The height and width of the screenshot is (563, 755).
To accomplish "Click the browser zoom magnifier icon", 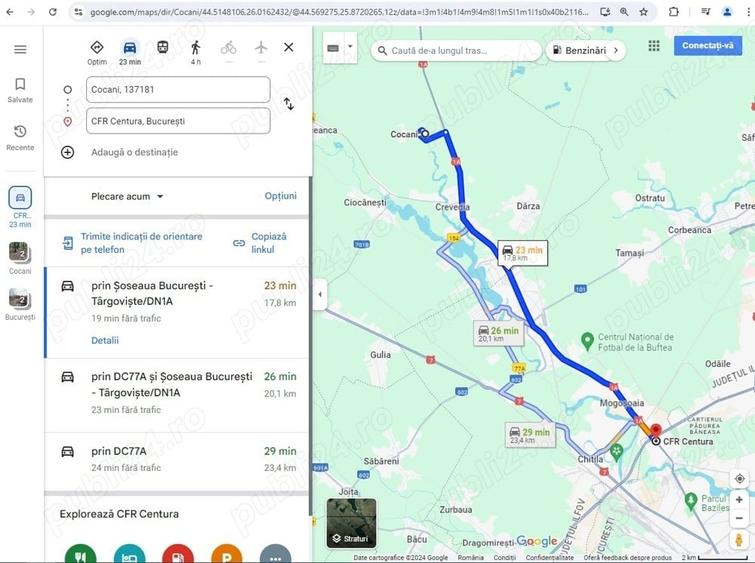I will pyautogui.click(x=624, y=12).
